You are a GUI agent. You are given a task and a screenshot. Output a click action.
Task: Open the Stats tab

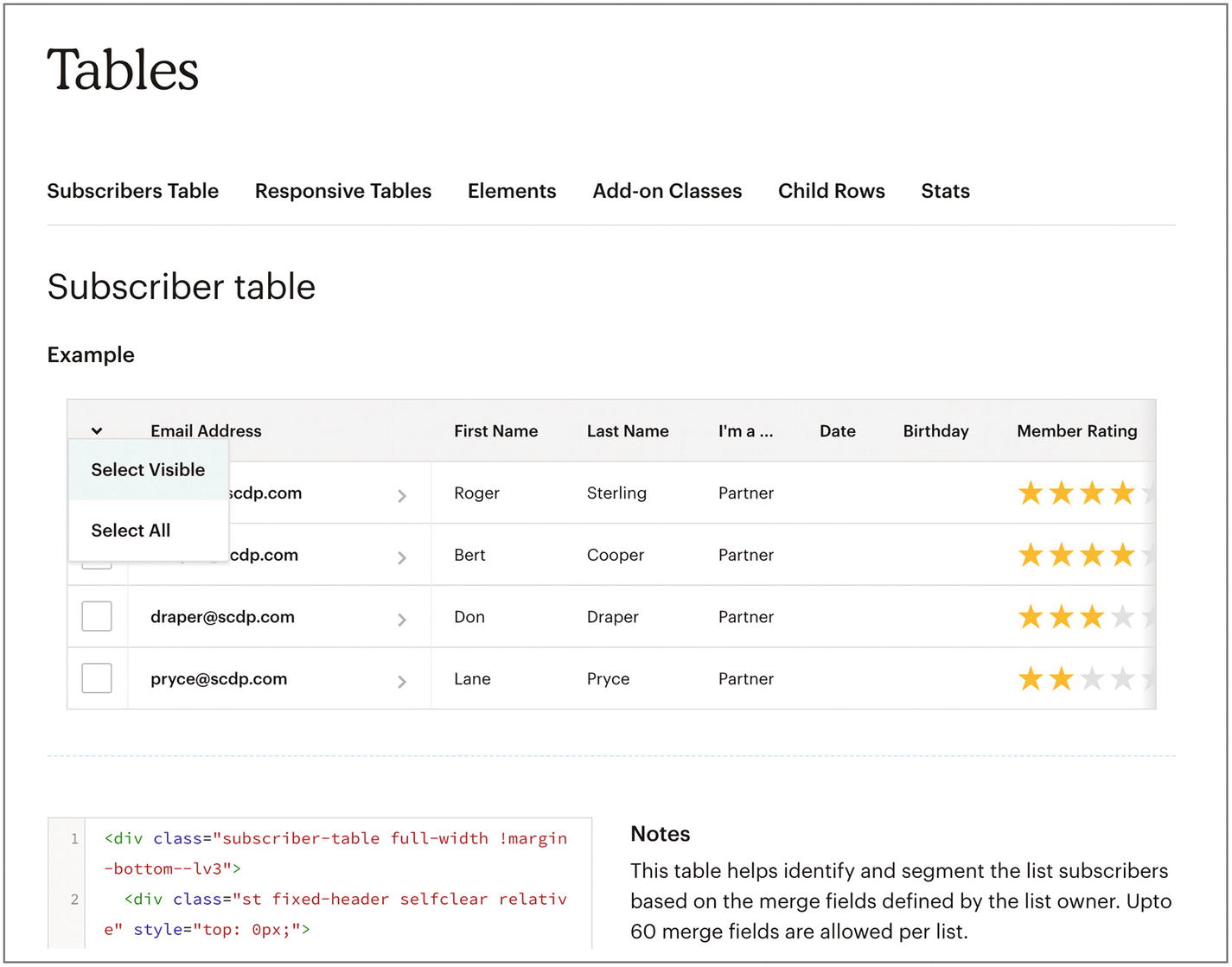click(945, 191)
